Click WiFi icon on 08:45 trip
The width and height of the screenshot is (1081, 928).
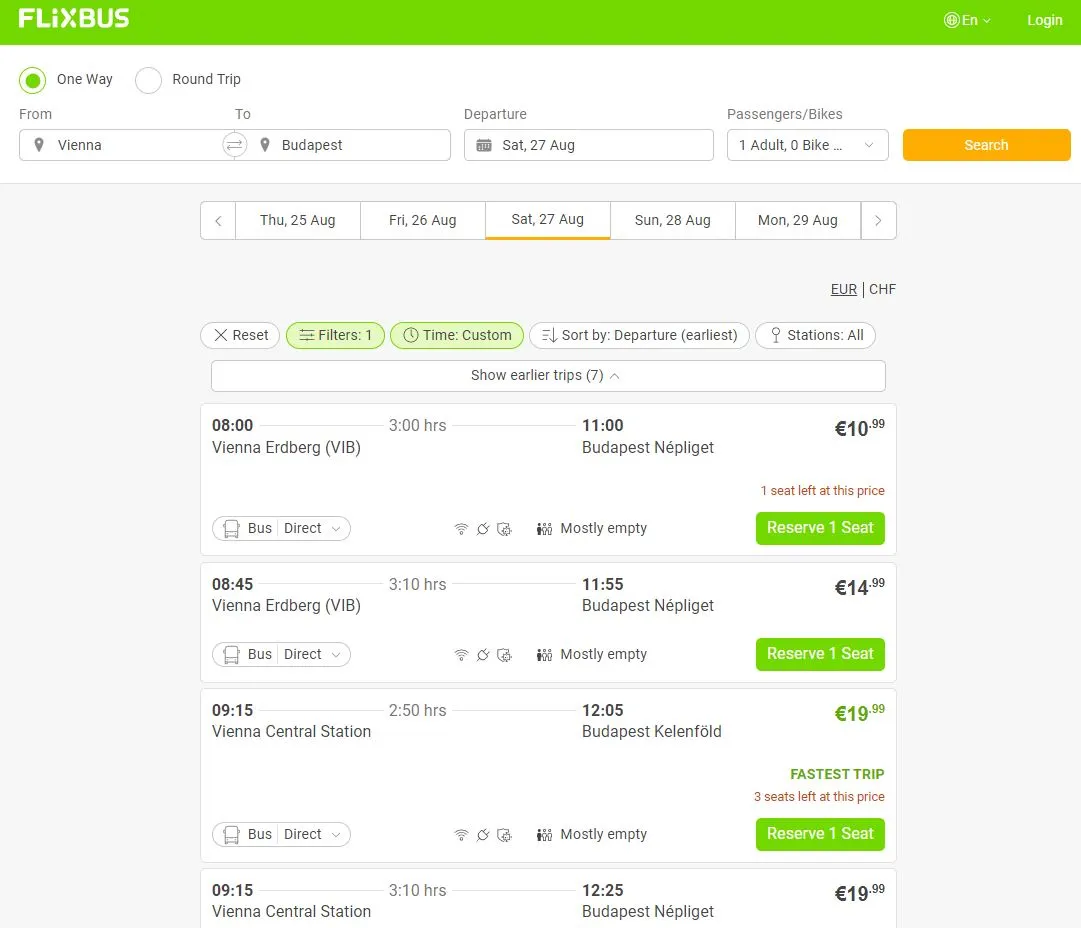pos(461,654)
